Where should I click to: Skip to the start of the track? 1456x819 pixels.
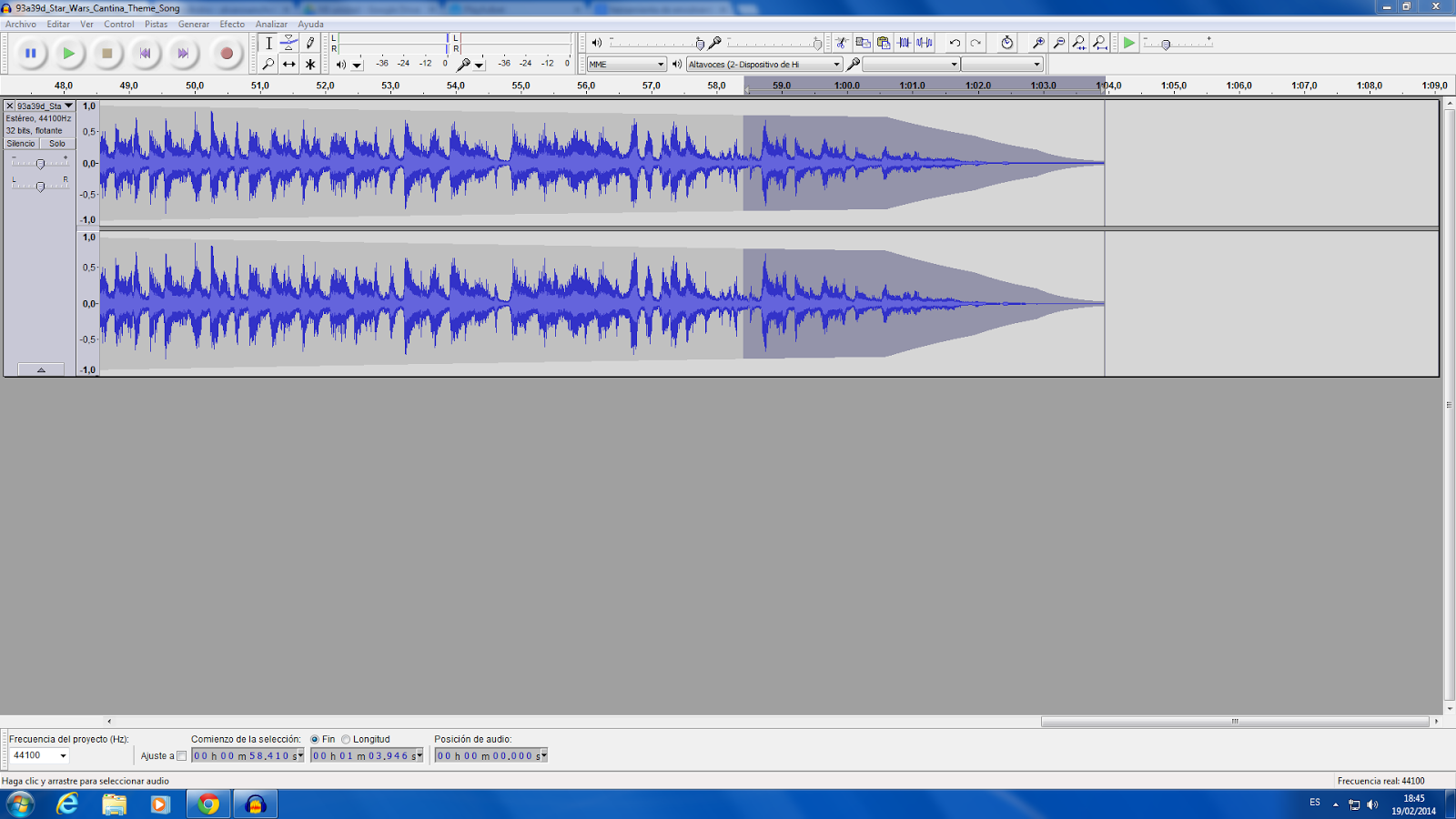click(x=145, y=54)
